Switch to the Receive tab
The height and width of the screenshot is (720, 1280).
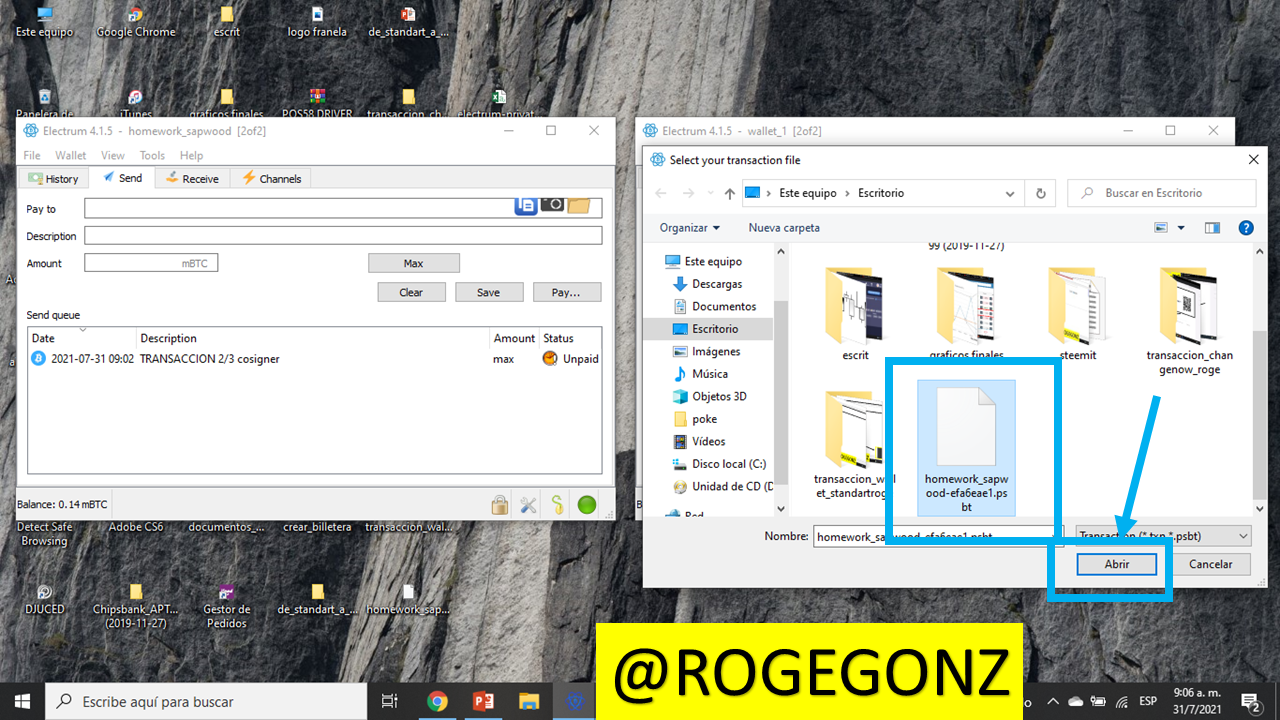point(192,179)
